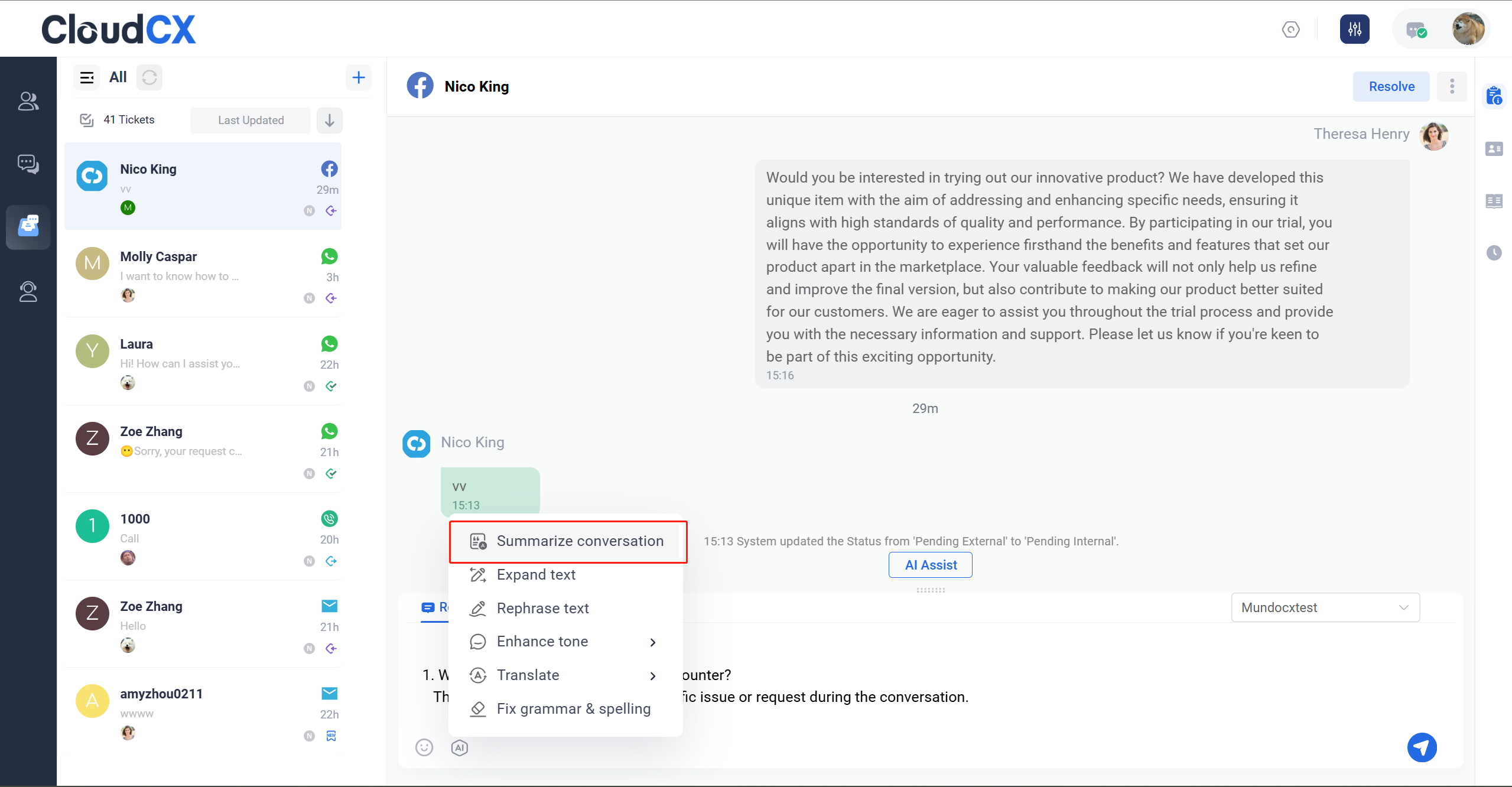The width and height of the screenshot is (1512, 787).
Task: Open contact card icon in right sidebar
Action: tap(1494, 149)
